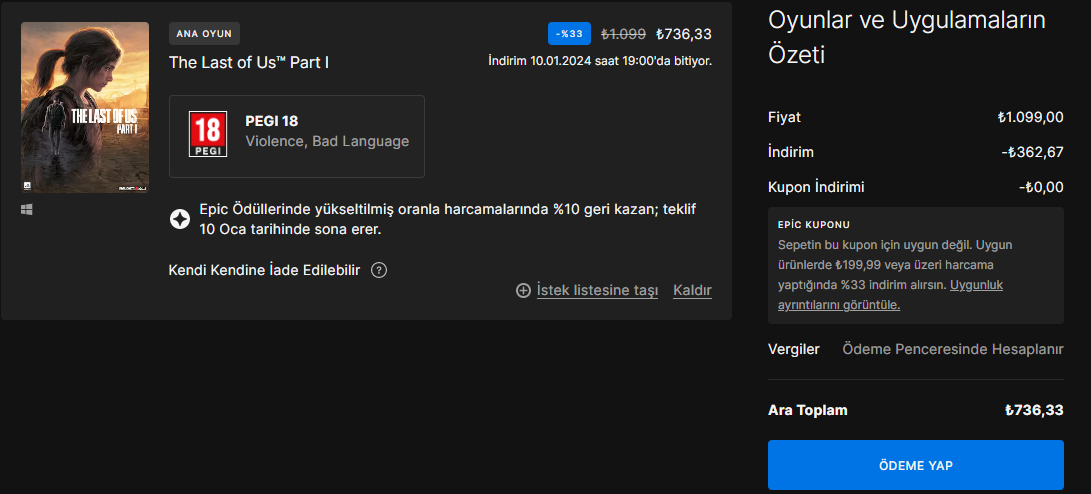Click The Last of Us™ Part I title
The image size is (1091, 494).
click(249, 62)
